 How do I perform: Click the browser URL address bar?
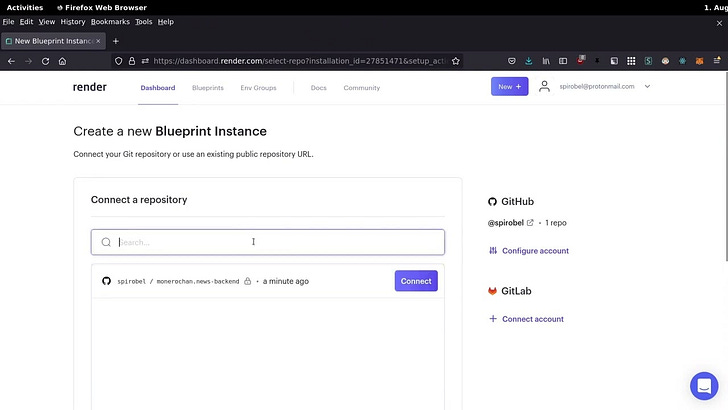pos(299,61)
